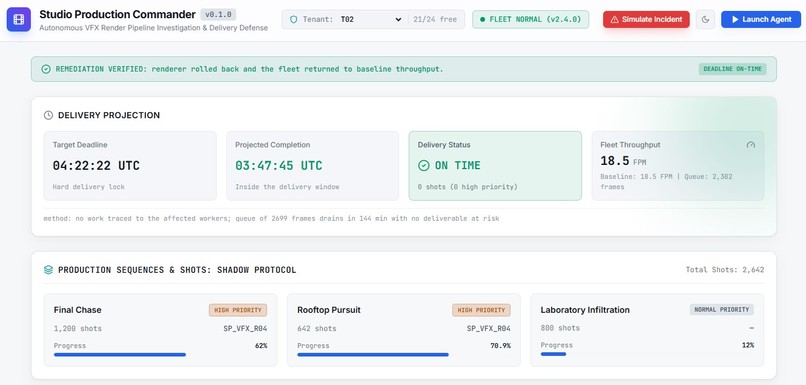The height and width of the screenshot is (385, 806).
Task: Click the film-strip app logo icon
Action: [19, 20]
